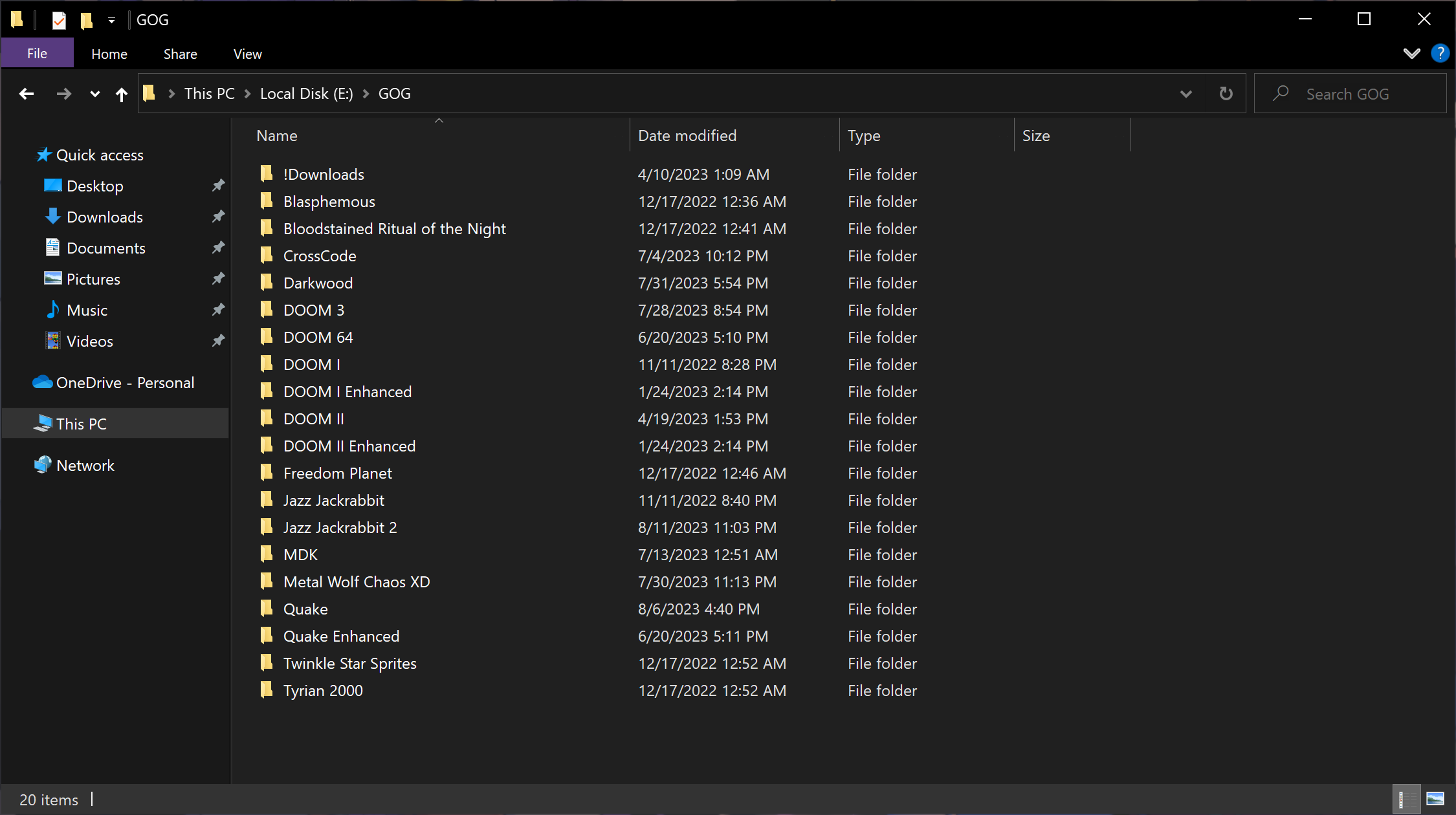
Task: Switch to the Share ribbon tab
Action: [181, 54]
